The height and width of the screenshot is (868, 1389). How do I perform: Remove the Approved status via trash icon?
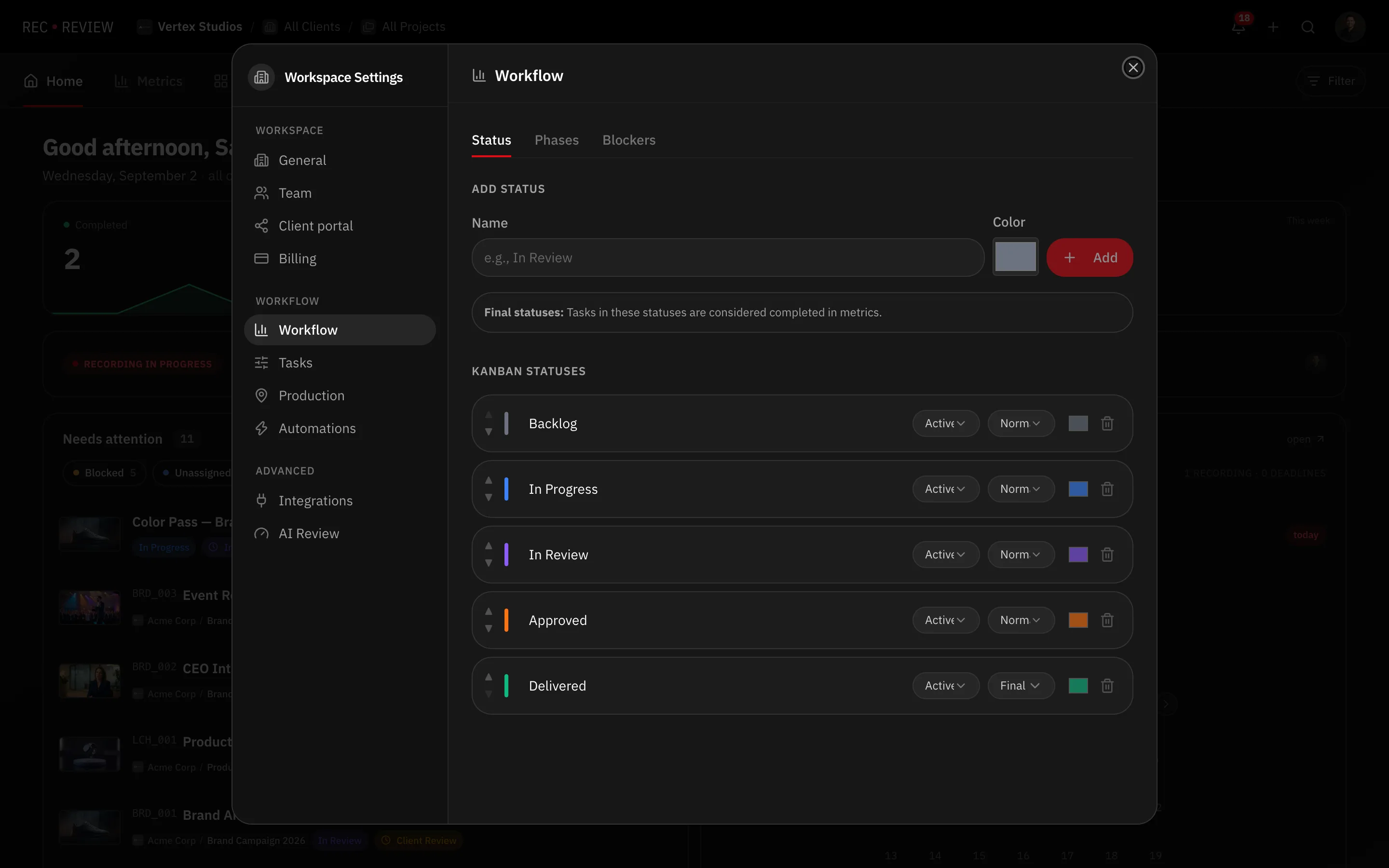click(x=1107, y=620)
